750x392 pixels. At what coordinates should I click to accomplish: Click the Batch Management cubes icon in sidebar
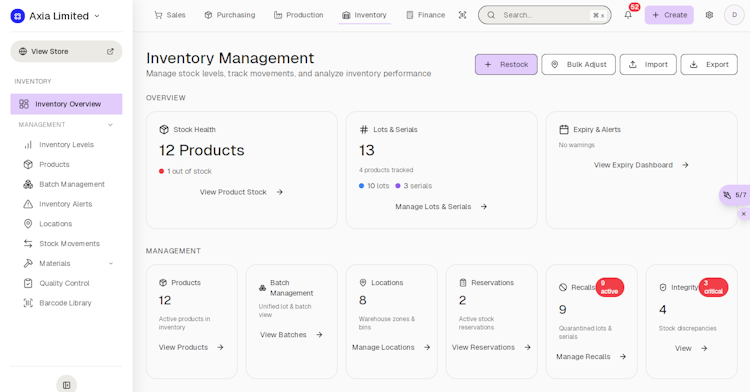tap(28, 184)
